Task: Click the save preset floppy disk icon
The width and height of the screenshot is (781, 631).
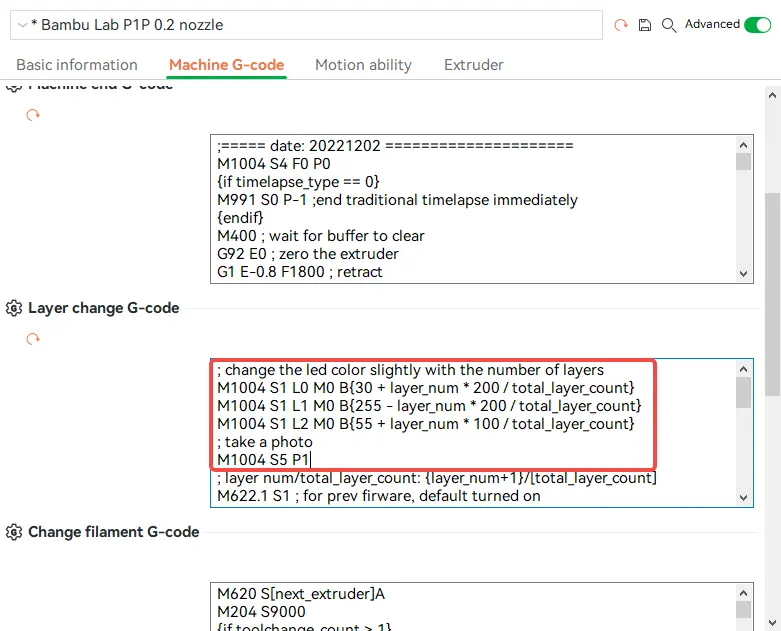Action: point(645,24)
